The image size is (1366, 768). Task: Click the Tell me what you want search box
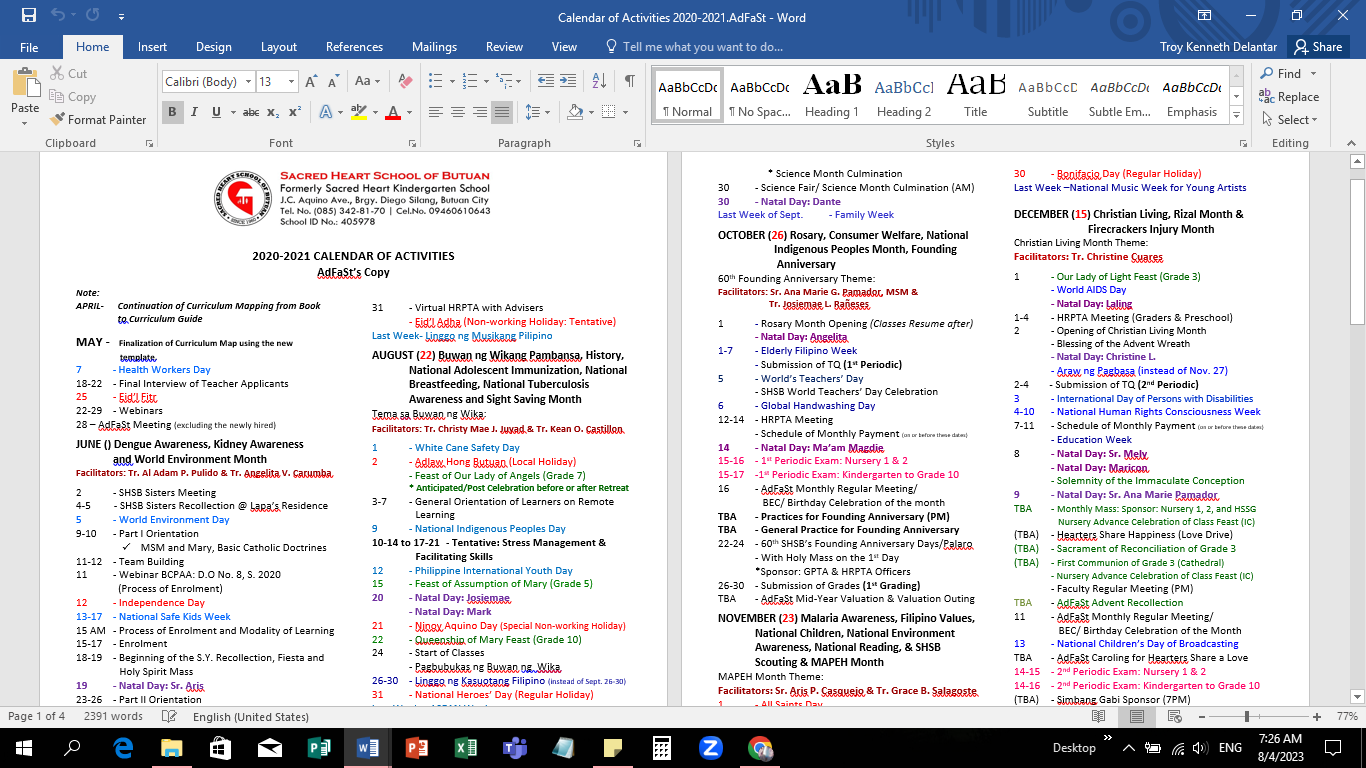(x=694, y=47)
